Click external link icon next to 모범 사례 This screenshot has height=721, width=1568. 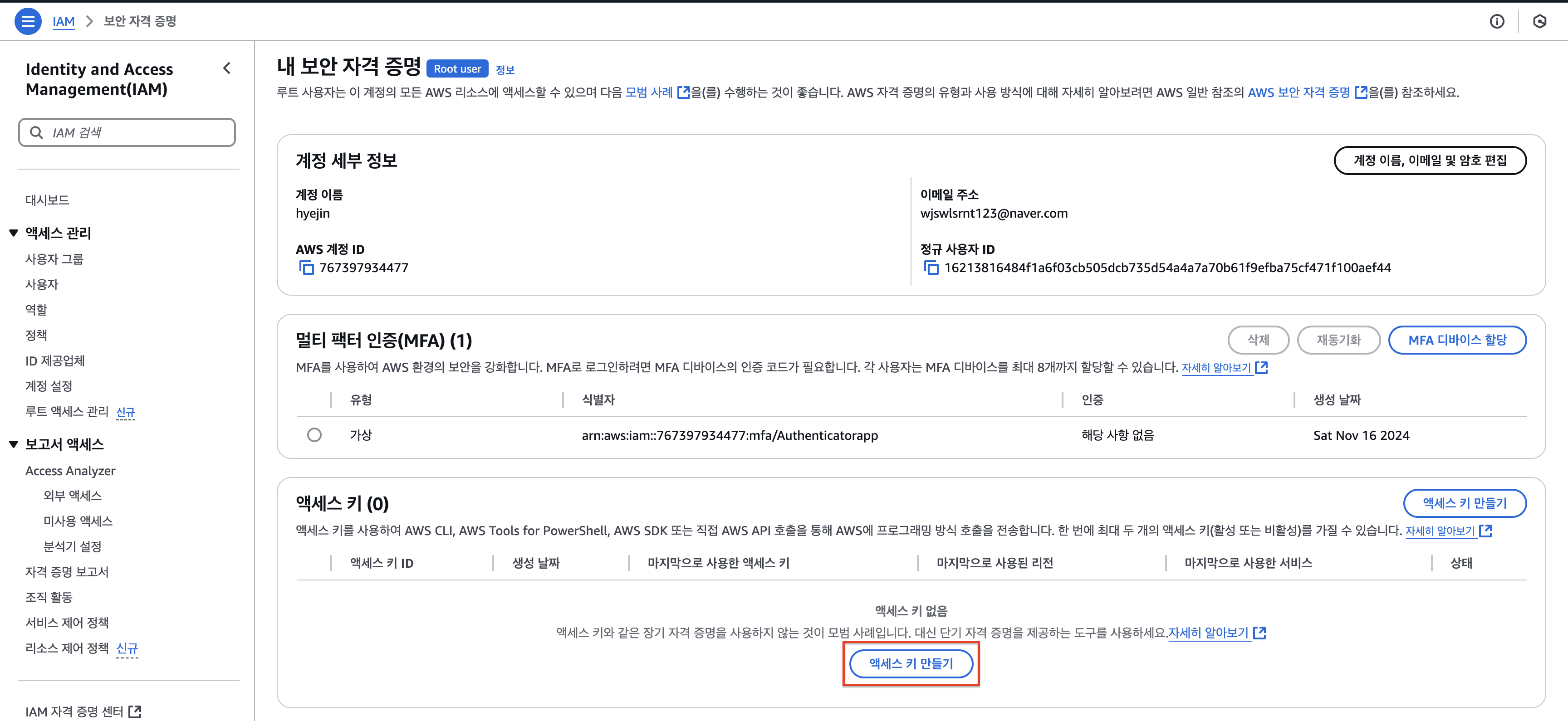pyautogui.click(x=684, y=93)
